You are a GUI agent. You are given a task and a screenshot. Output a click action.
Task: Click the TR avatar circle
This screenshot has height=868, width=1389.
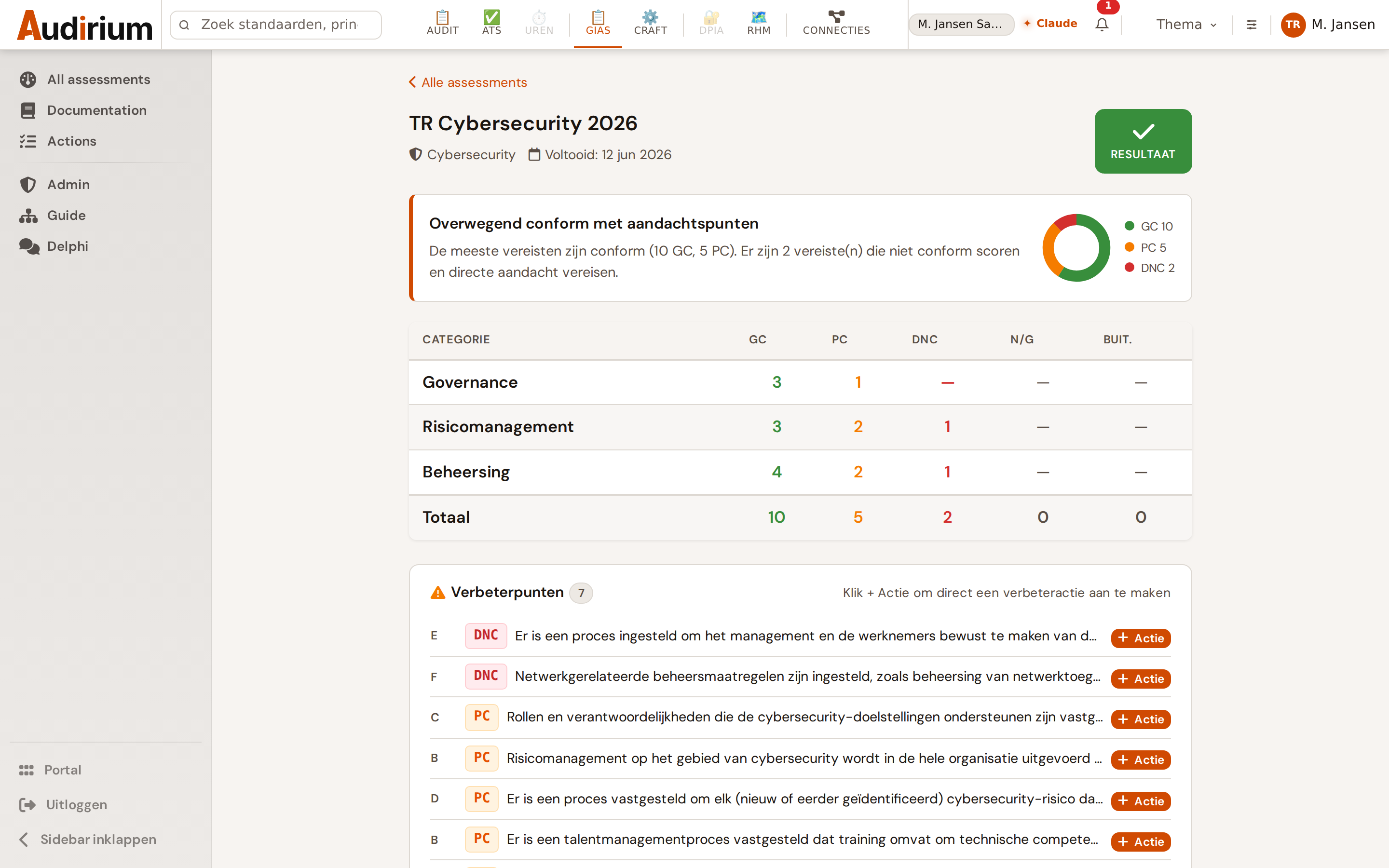tap(1293, 25)
